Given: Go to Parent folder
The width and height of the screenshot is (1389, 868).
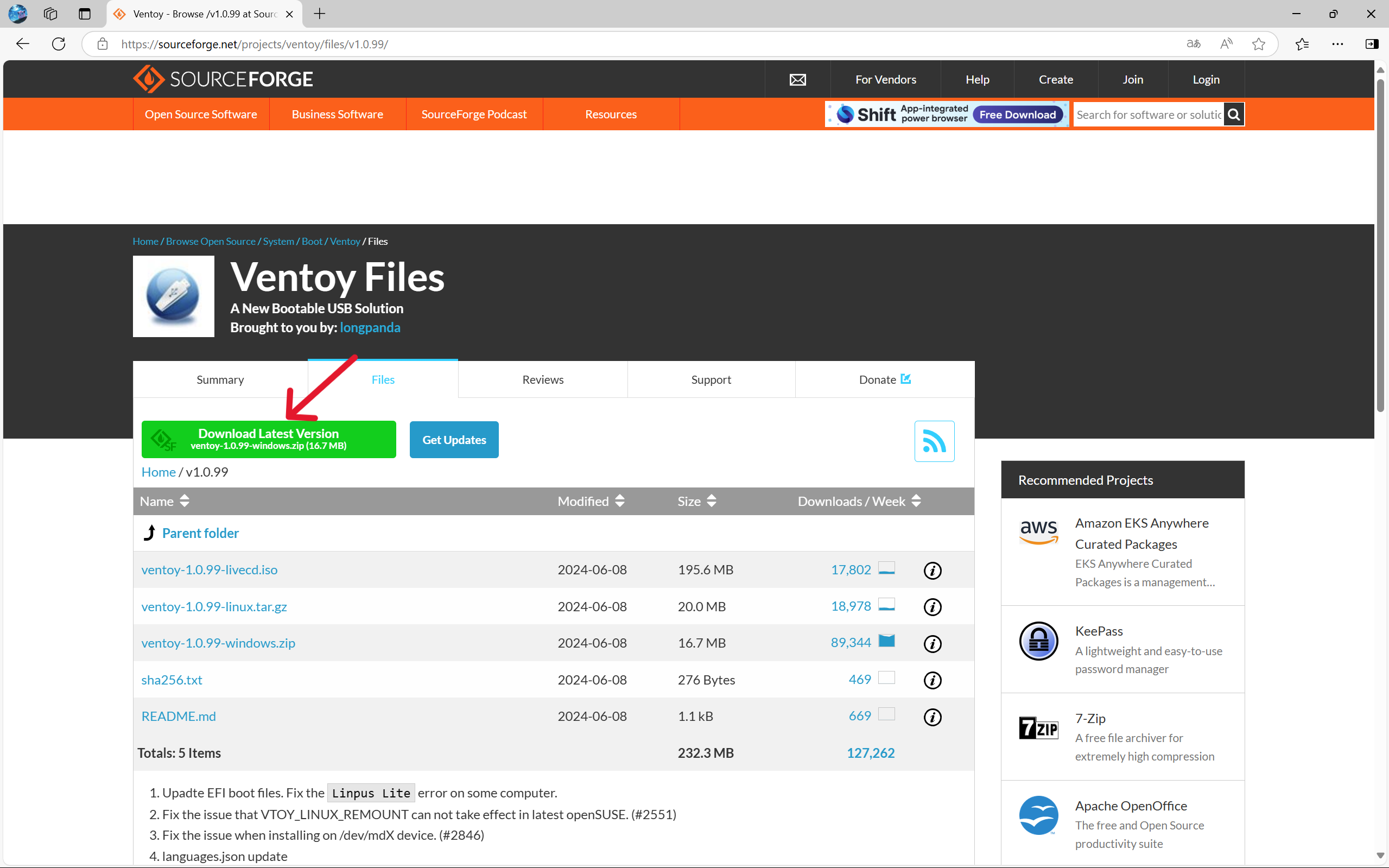Looking at the screenshot, I should click(x=200, y=533).
